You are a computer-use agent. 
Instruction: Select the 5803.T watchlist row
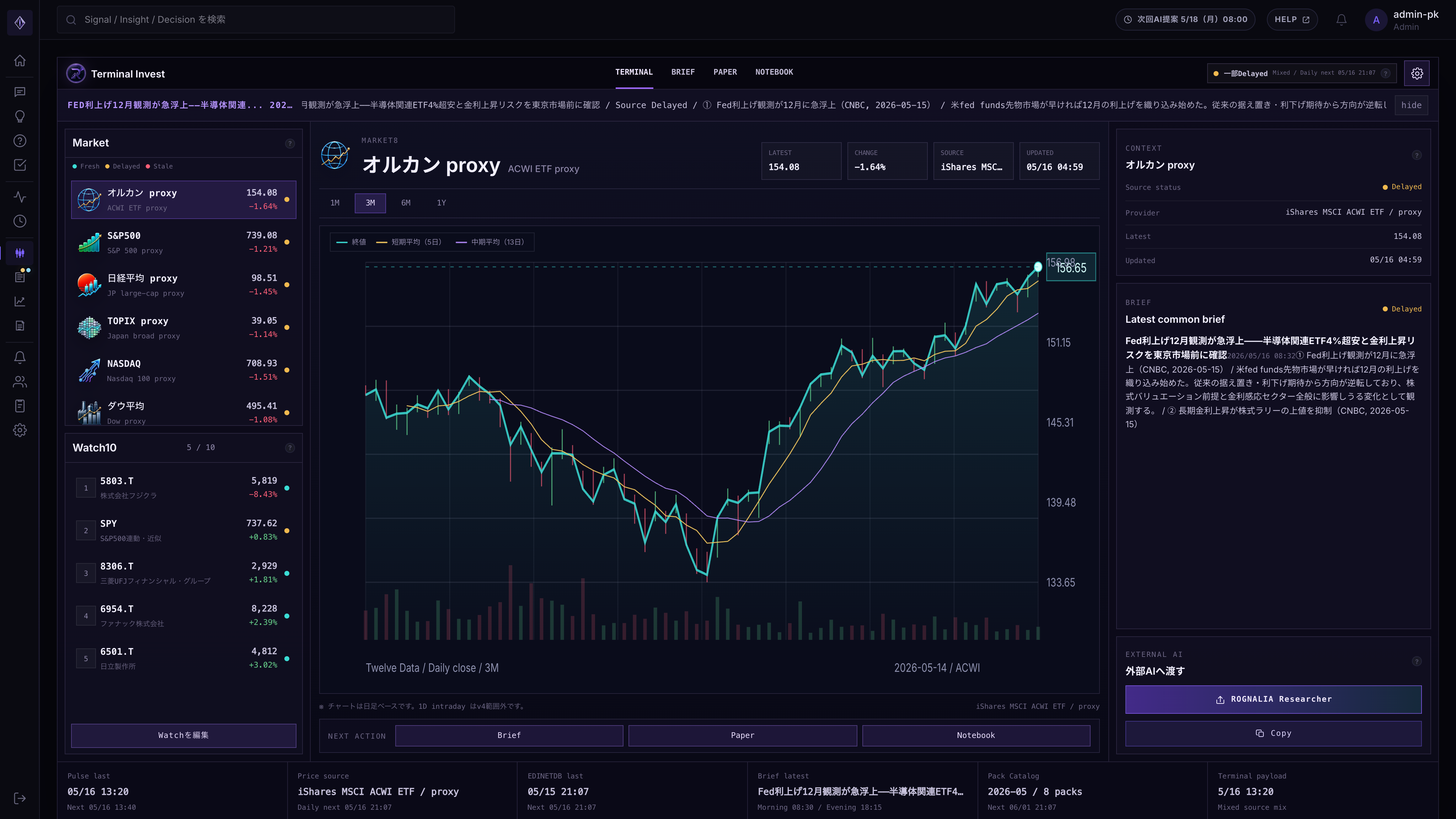click(x=183, y=488)
